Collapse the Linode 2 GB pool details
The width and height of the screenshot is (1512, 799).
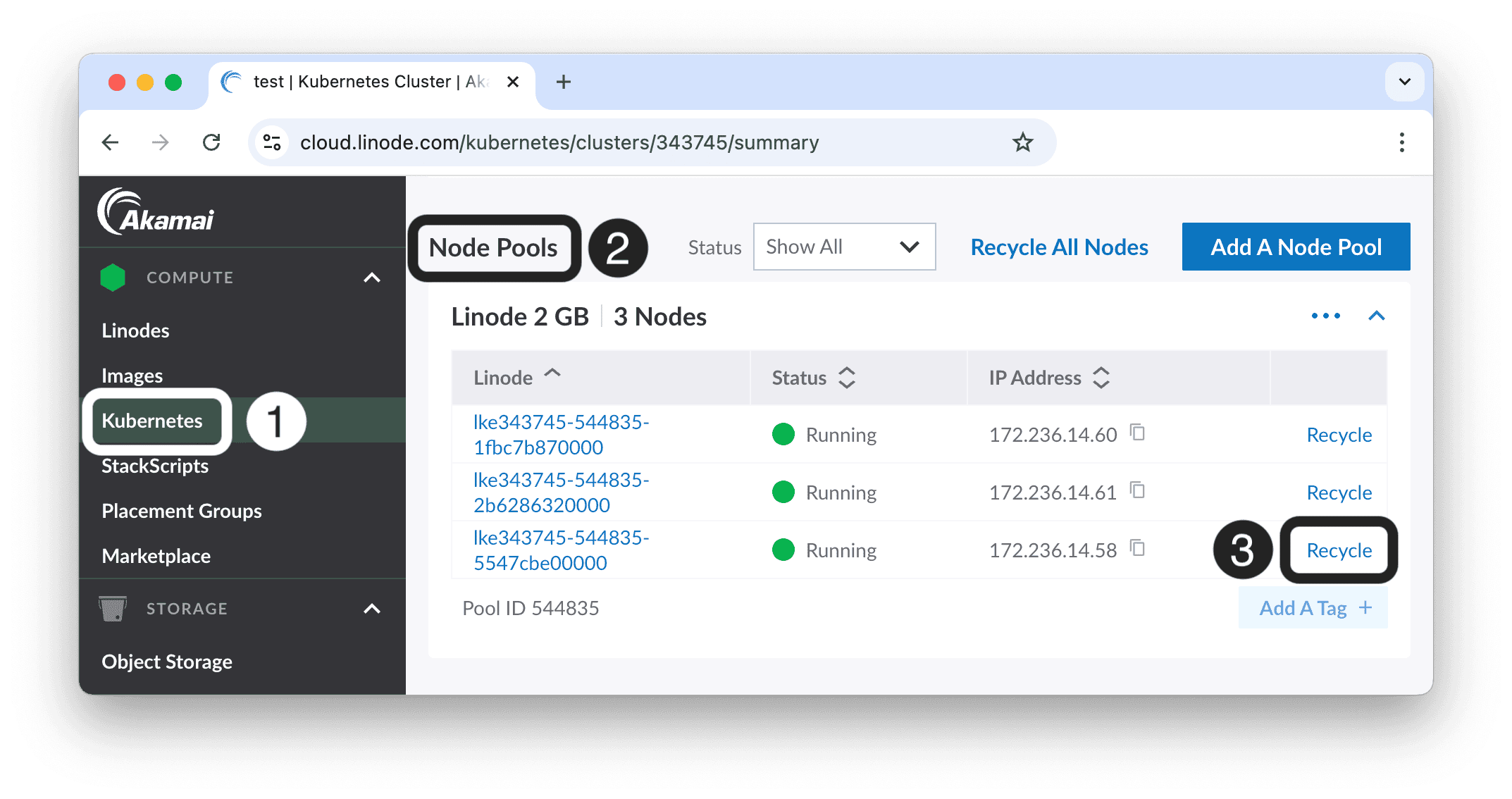pos(1376,316)
